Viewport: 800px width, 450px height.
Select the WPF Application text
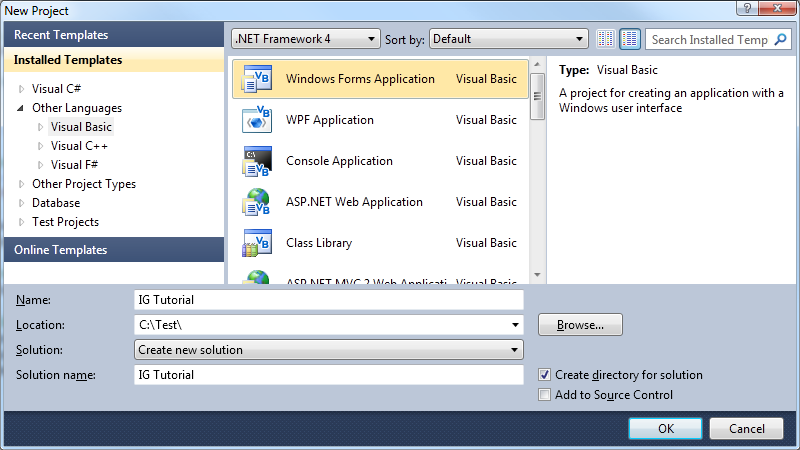[330, 120]
